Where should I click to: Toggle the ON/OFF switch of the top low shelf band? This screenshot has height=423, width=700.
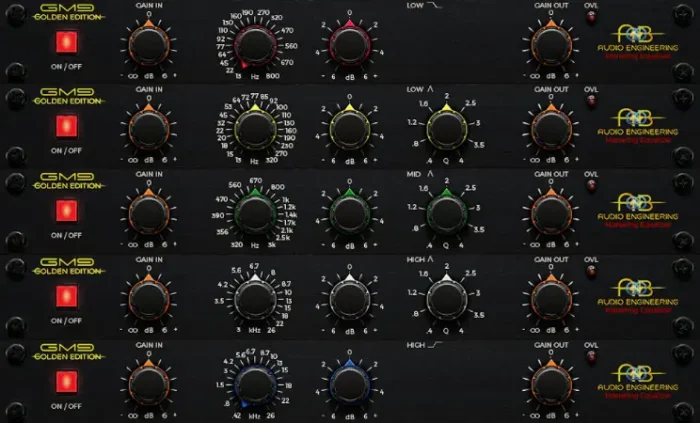tap(68, 42)
